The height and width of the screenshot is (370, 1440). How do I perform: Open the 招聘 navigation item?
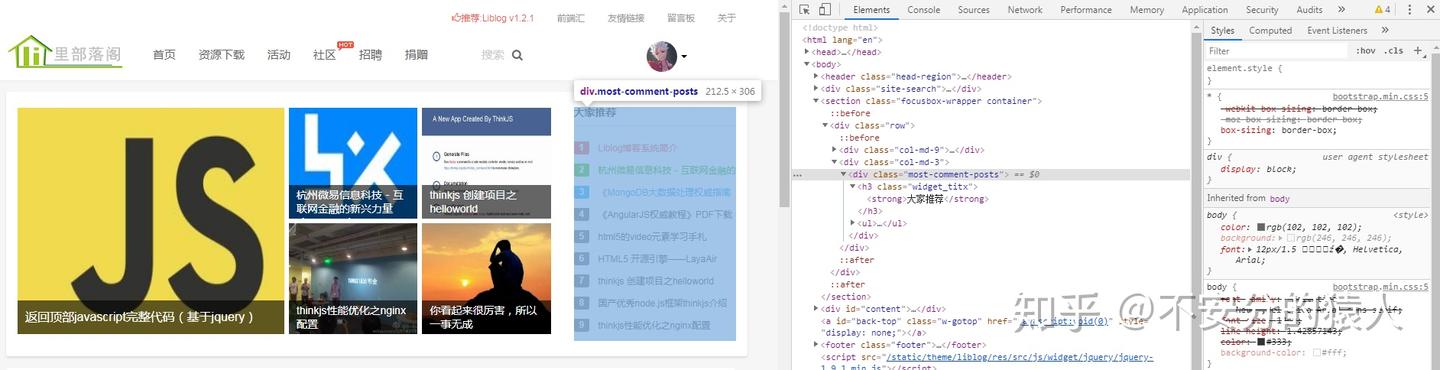click(x=370, y=55)
